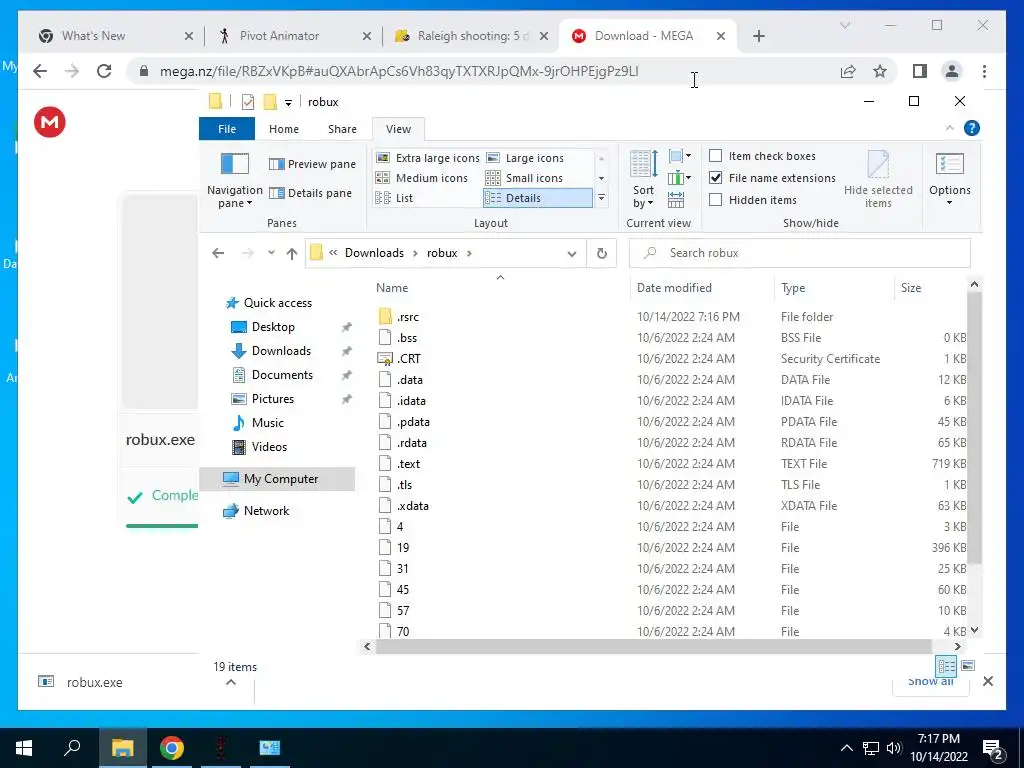The width and height of the screenshot is (1024, 768).
Task: Switch to the Home ribbon tab
Action: [283, 129]
